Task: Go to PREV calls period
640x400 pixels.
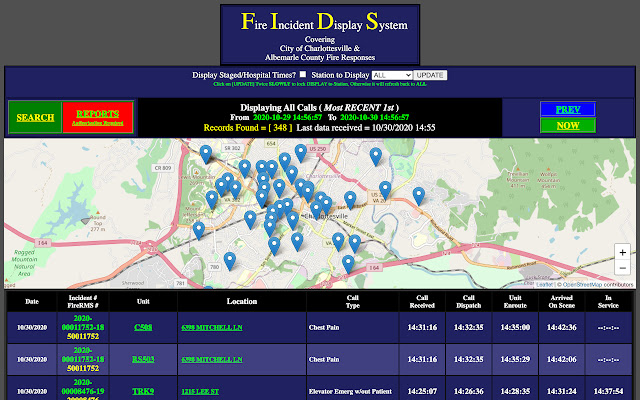Action: pos(567,108)
